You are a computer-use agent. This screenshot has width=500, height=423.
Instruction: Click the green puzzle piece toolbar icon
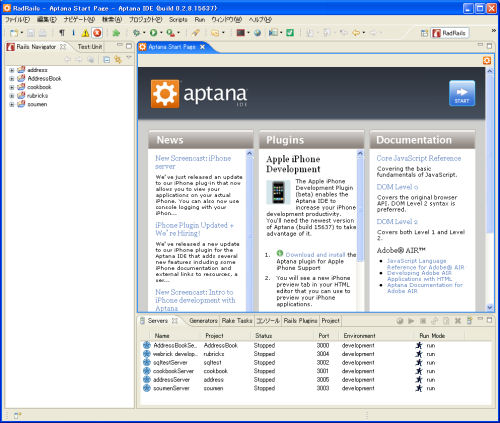[116, 33]
